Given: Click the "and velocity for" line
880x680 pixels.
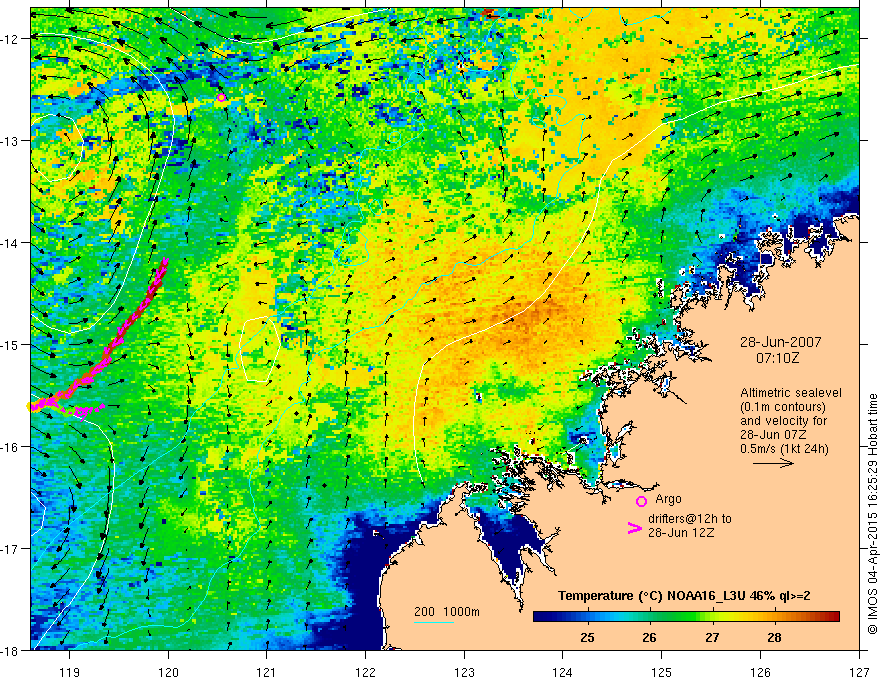Looking at the screenshot, I should pyautogui.click(x=783, y=421).
